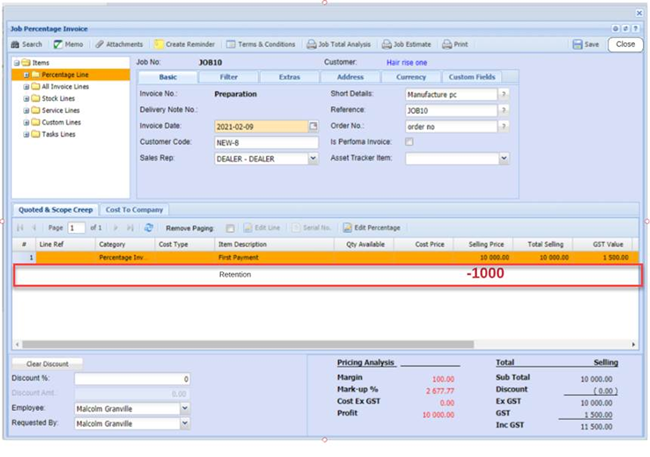Screen dimensions: 650x457
Task: Open the Invoice Date calendar picker
Action: click(313, 126)
